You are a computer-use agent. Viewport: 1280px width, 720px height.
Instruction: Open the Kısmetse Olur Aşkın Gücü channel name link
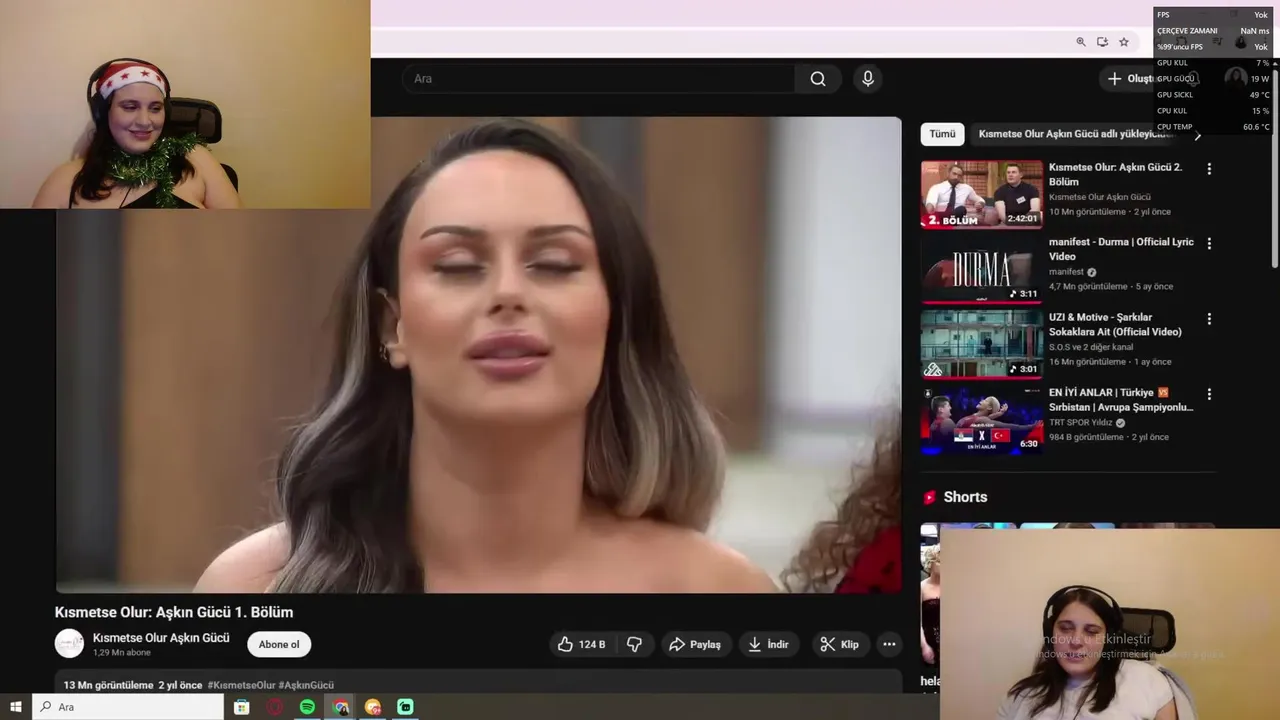161,638
